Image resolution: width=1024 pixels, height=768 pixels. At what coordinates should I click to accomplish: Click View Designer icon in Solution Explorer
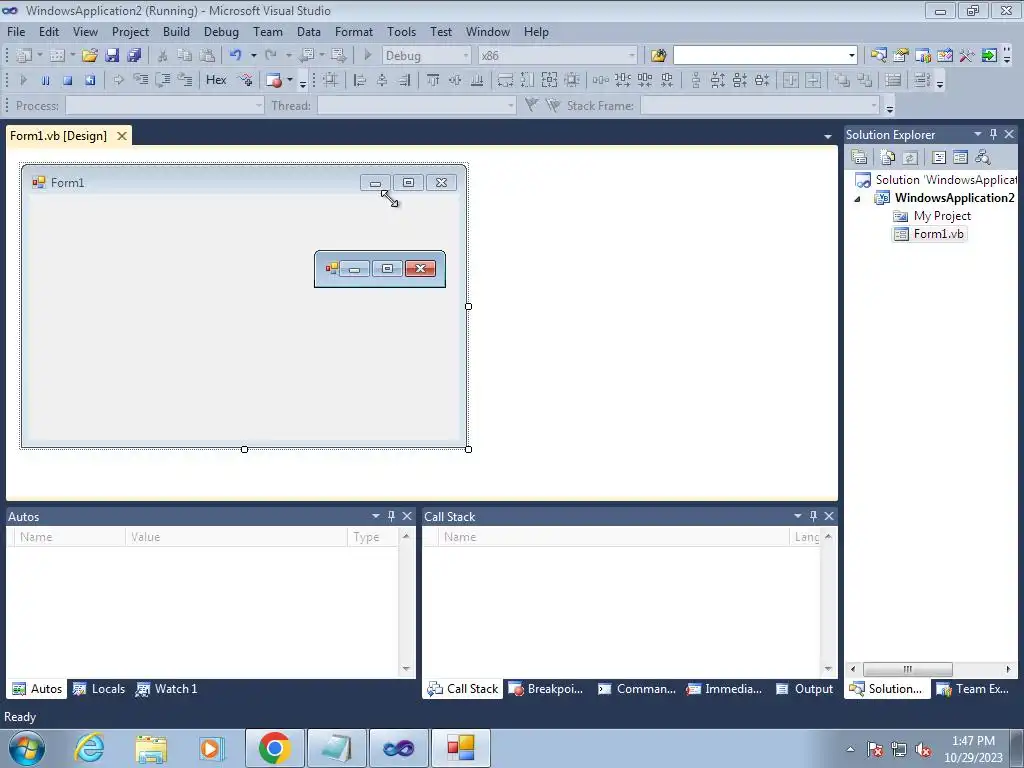coord(960,157)
